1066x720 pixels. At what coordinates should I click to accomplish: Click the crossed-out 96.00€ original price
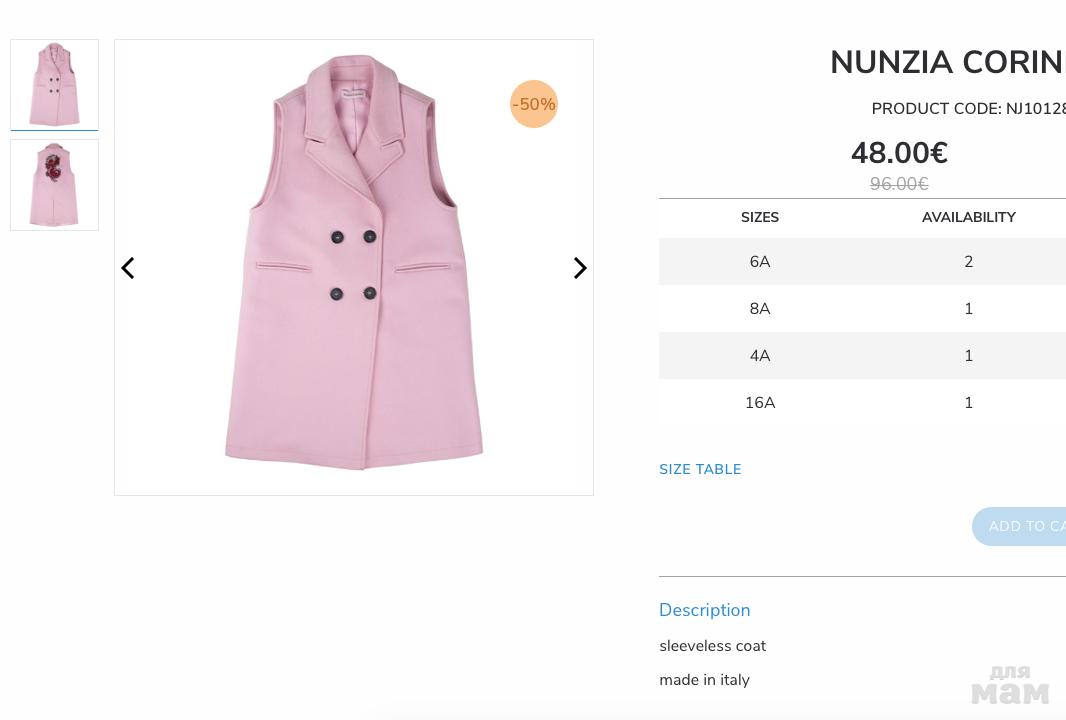coord(899,185)
